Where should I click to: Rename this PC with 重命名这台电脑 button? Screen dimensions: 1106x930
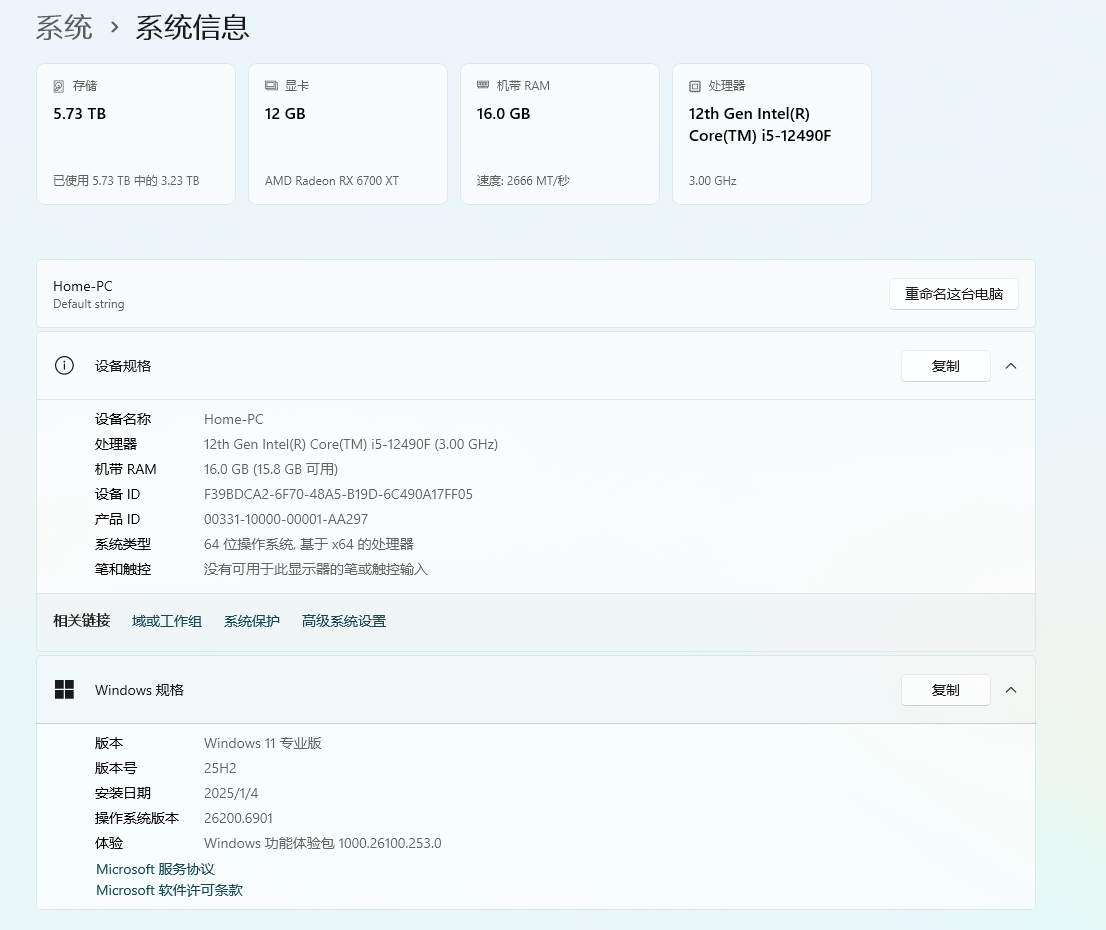pos(953,294)
